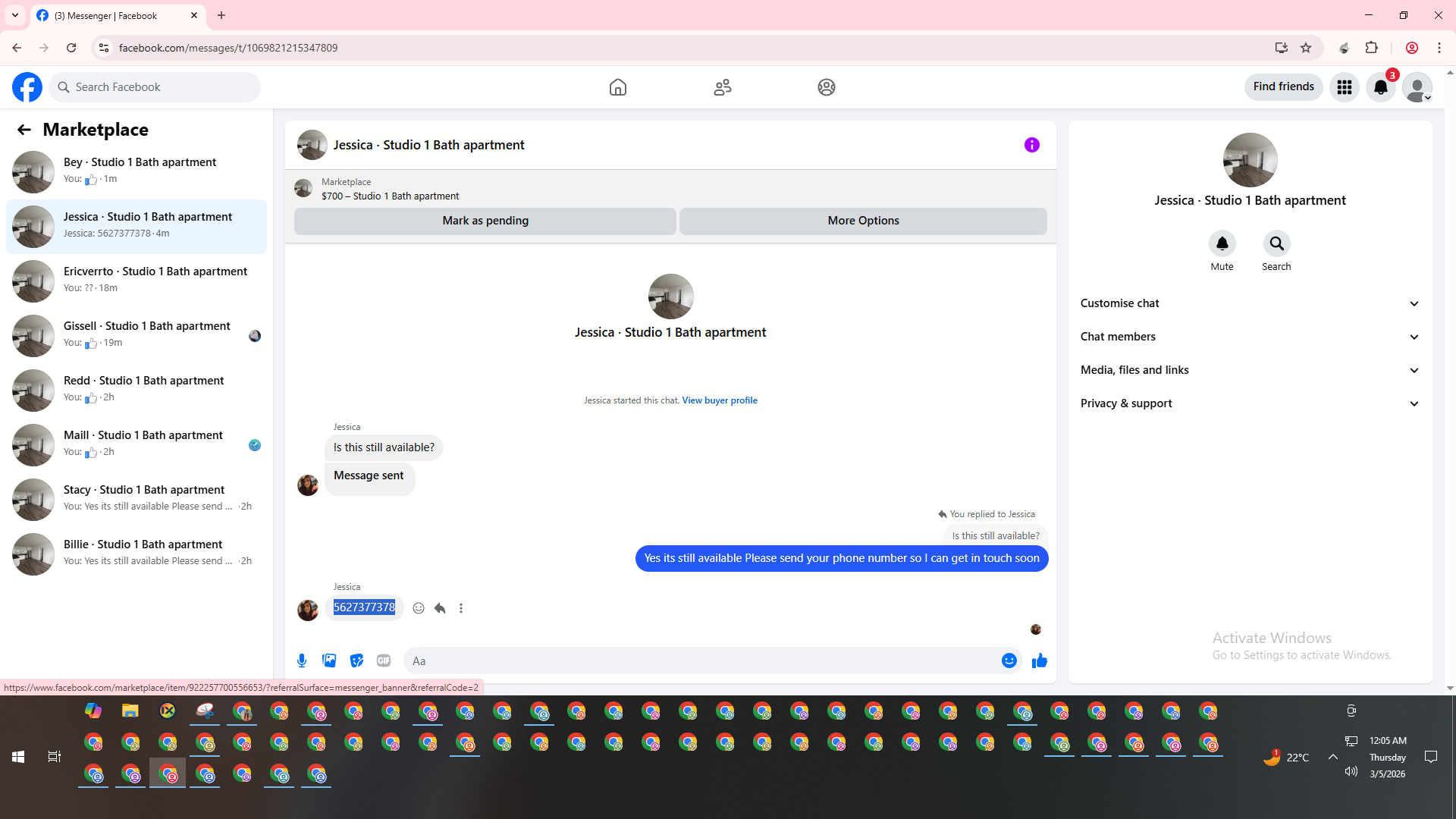The image size is (1456, 819).
Task: Send a thumbs-up like
Action: click(1040, 661)
